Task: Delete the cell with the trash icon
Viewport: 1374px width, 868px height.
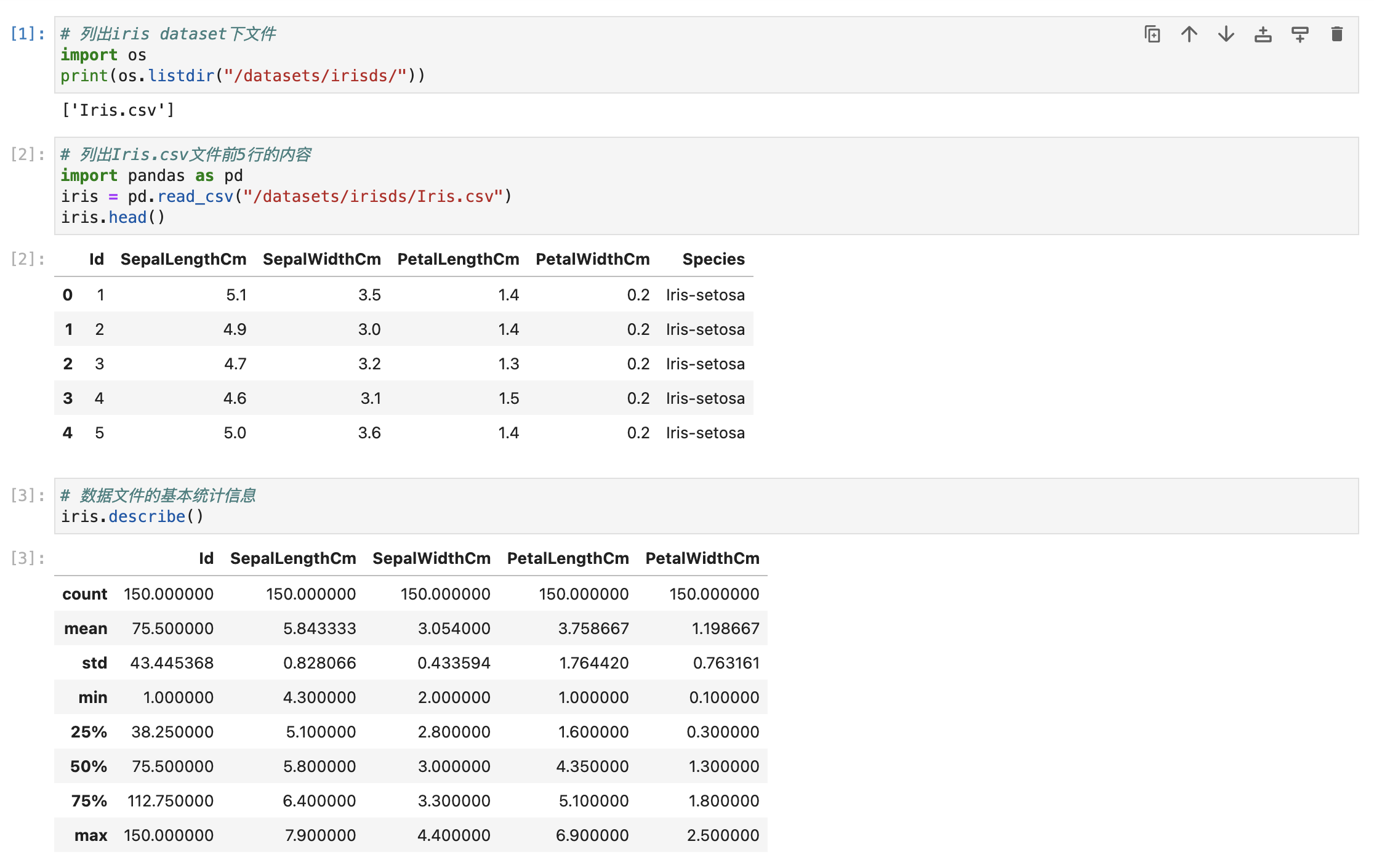Action: 1336,34
